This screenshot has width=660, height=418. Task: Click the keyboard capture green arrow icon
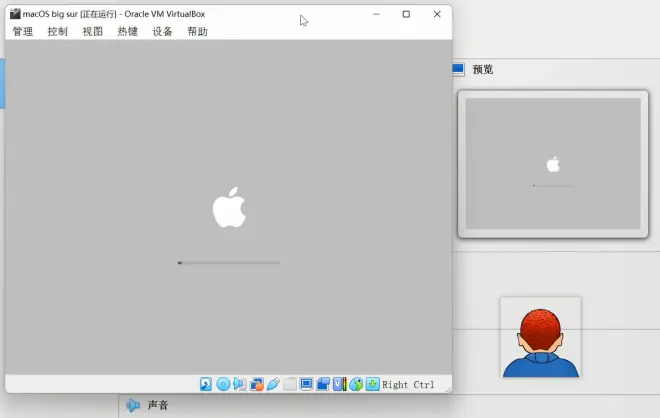tap(373, 384)
